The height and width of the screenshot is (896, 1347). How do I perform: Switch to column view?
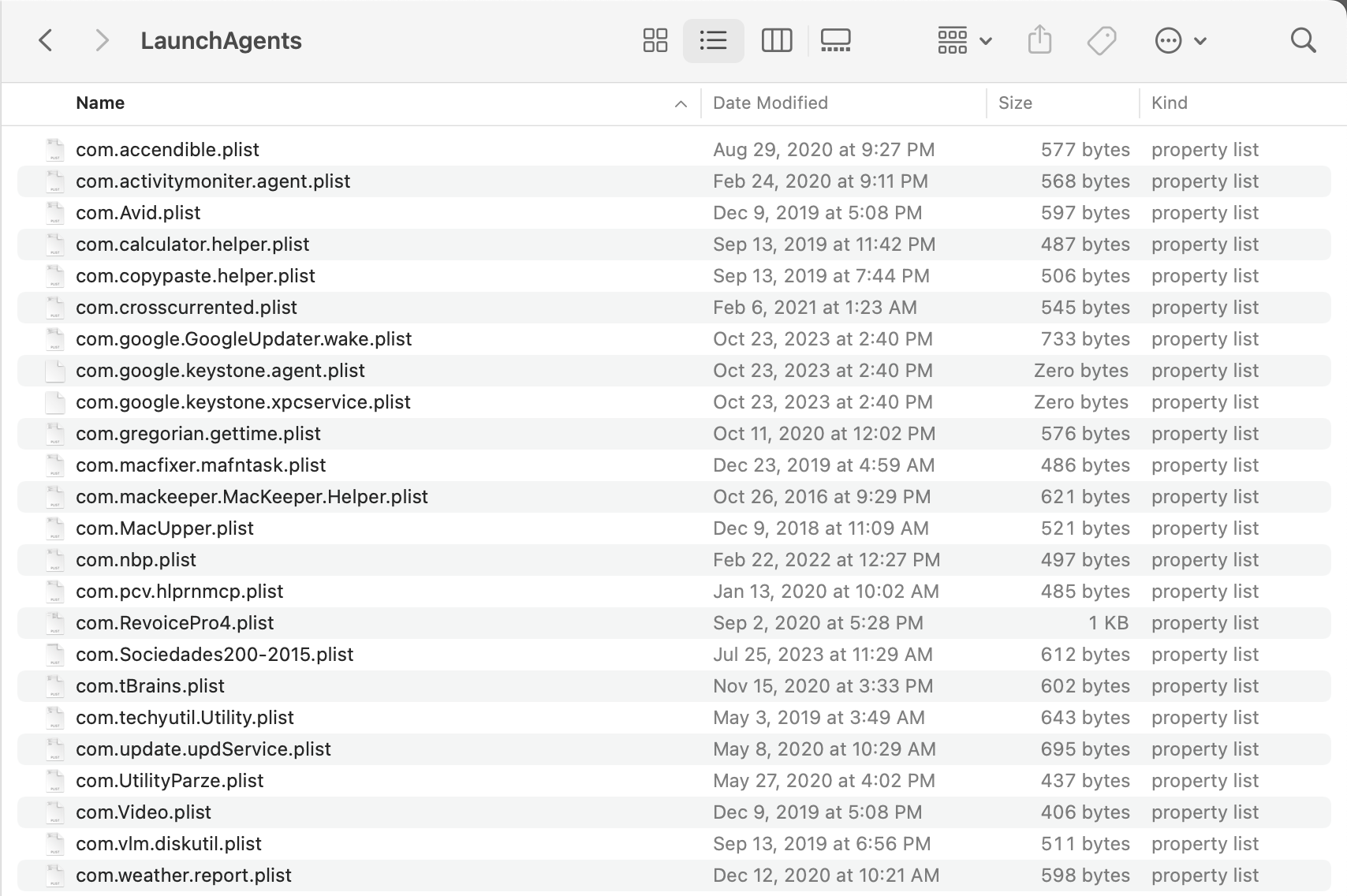(x=777, y=40)
